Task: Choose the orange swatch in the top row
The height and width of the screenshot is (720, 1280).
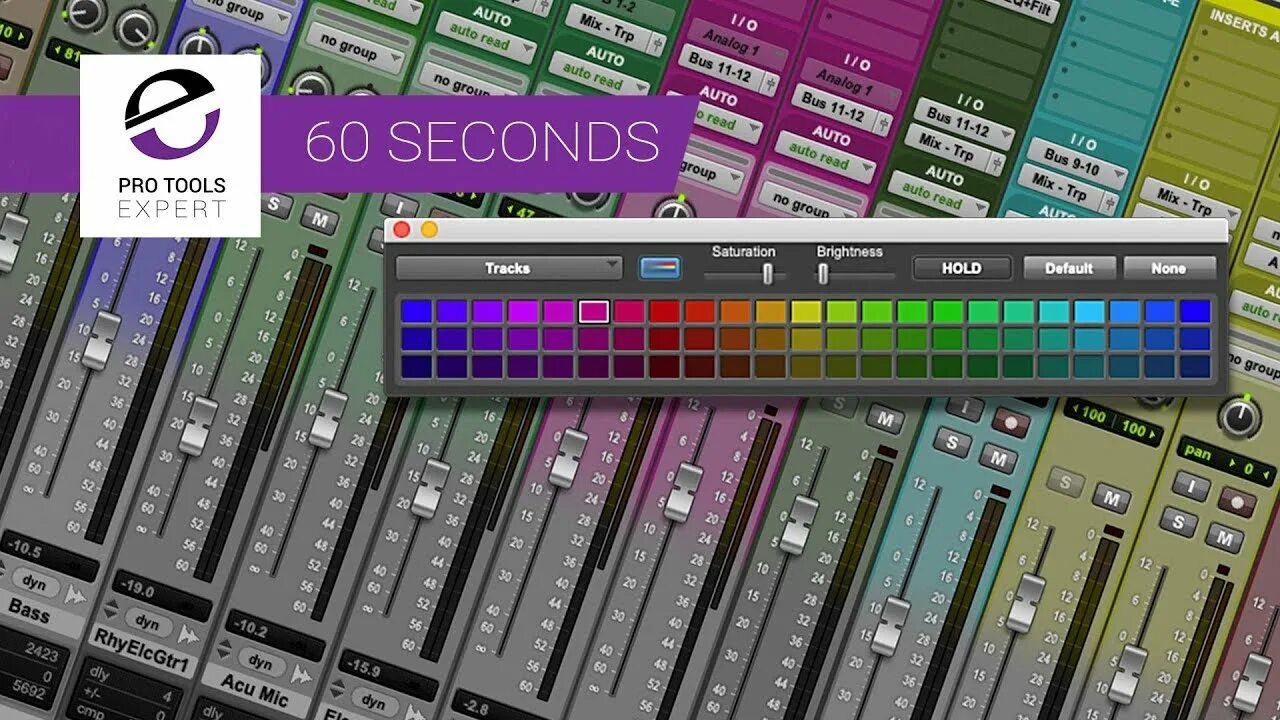Action: [735, 312]
